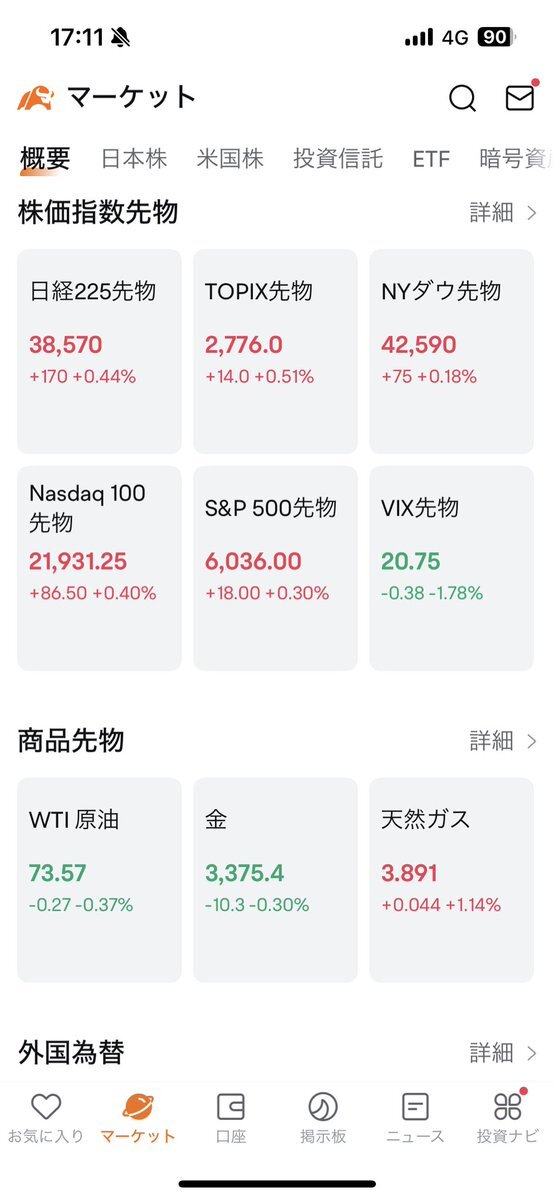
Task: Expand 外国為替 詳細 chevron
Action: (533, 1054)
